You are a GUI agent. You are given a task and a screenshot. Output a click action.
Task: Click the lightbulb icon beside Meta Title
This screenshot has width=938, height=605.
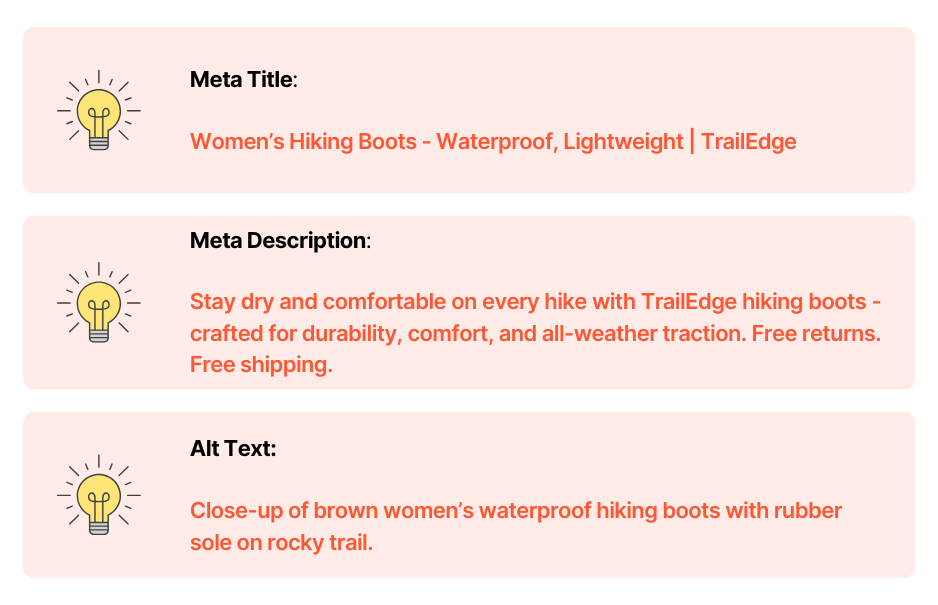pos(98,110)
